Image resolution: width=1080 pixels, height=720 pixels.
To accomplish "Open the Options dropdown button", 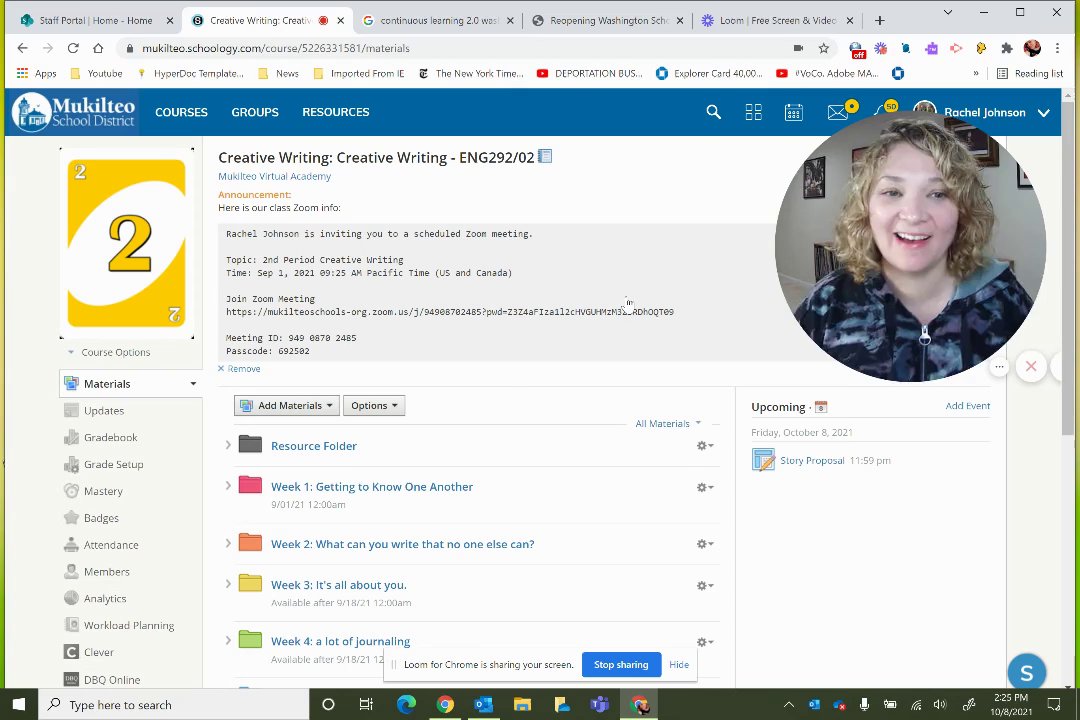I will click(x=374, y=405).
